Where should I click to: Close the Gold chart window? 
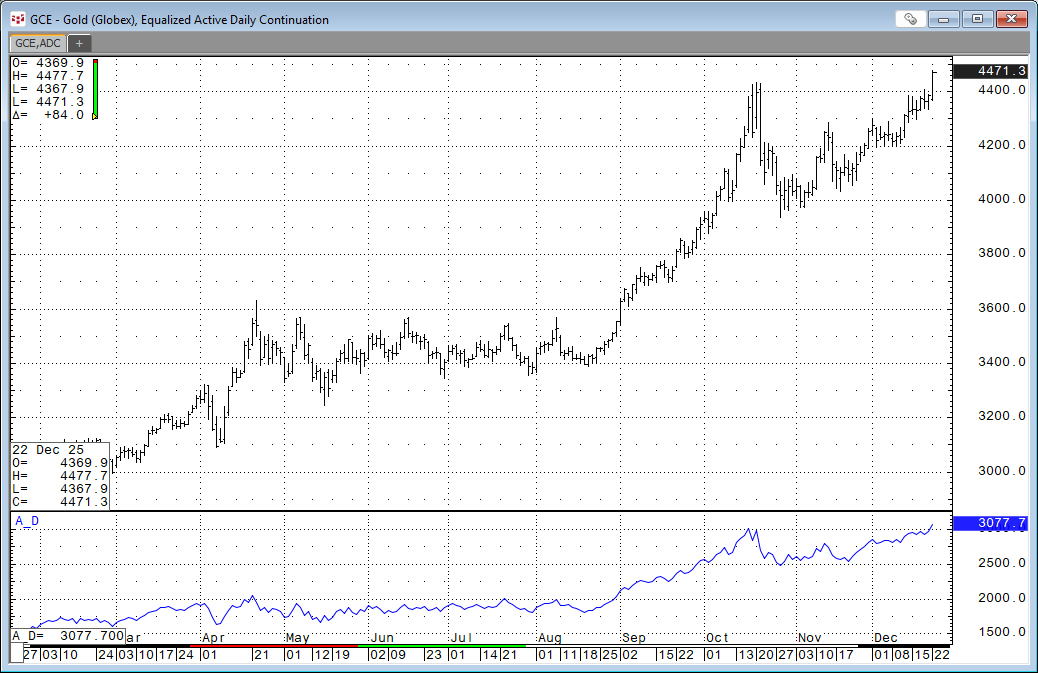coord(1010,19)
